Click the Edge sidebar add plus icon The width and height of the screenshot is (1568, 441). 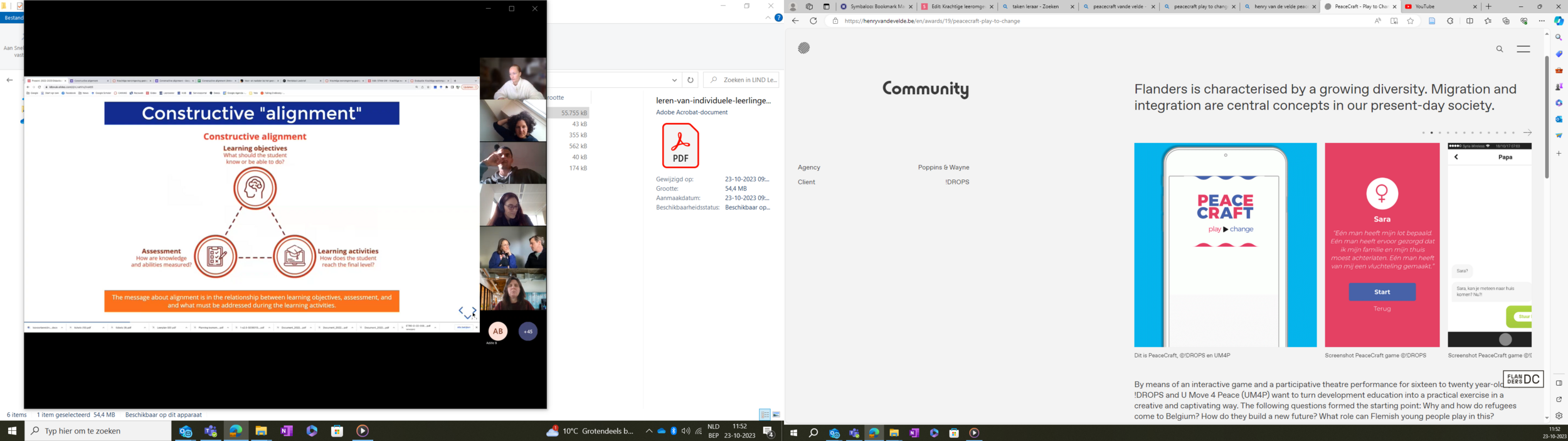coord(1559,153)
